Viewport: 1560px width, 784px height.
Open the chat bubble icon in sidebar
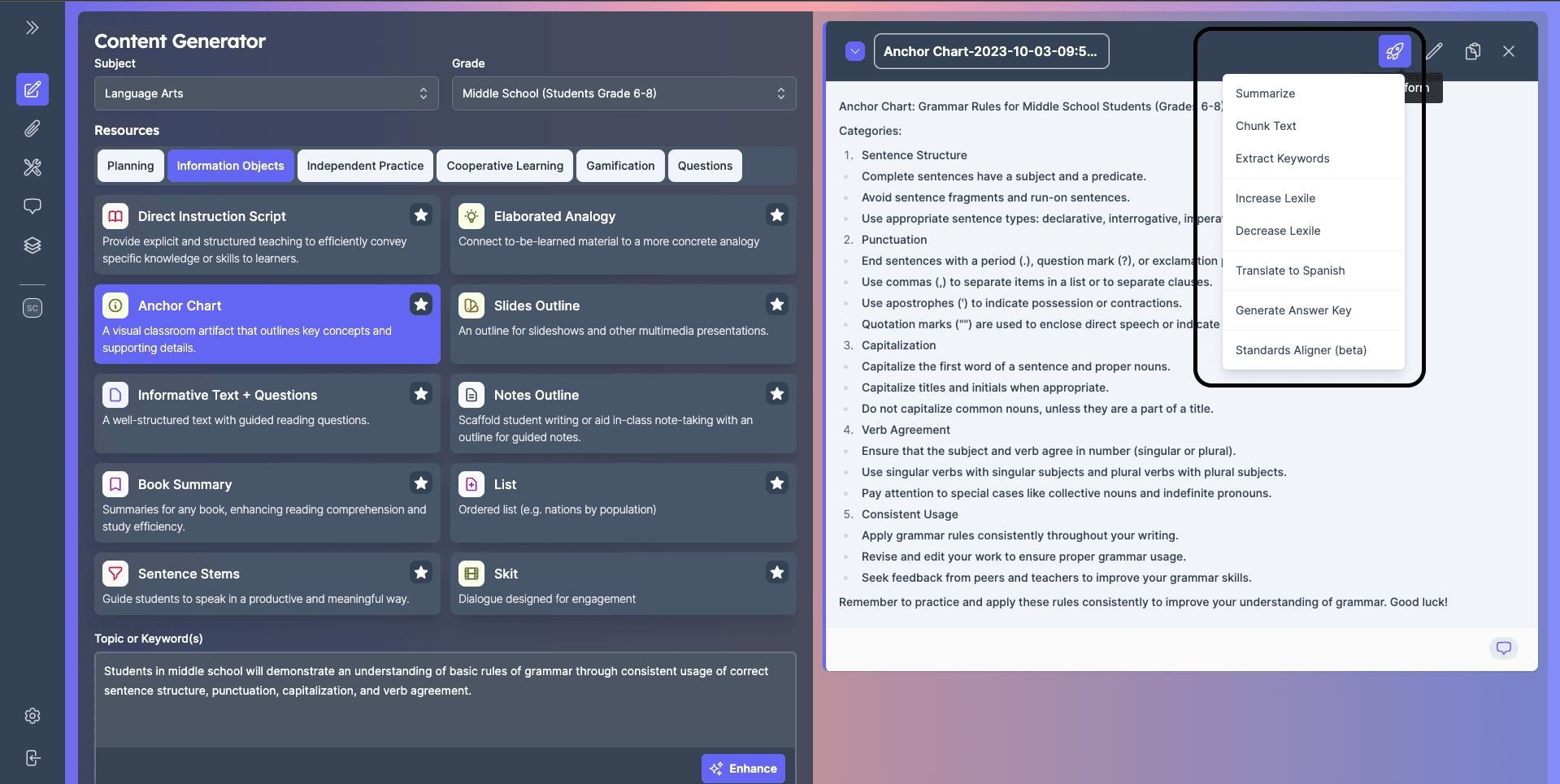tap(33, 206)
